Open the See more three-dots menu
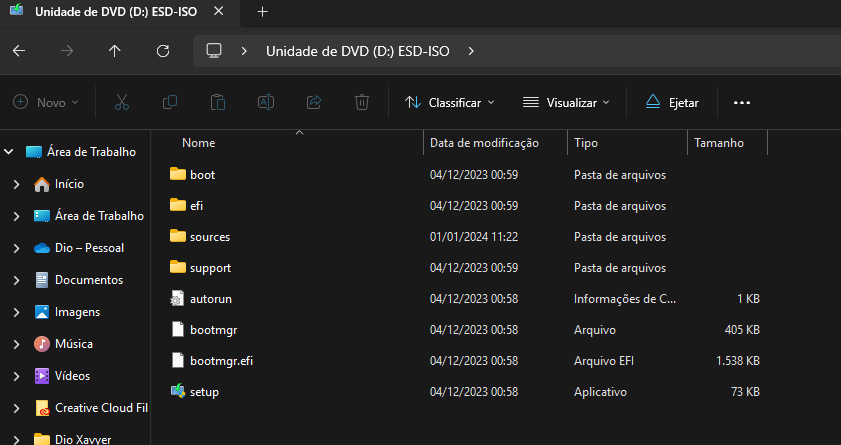 (742, 102)
